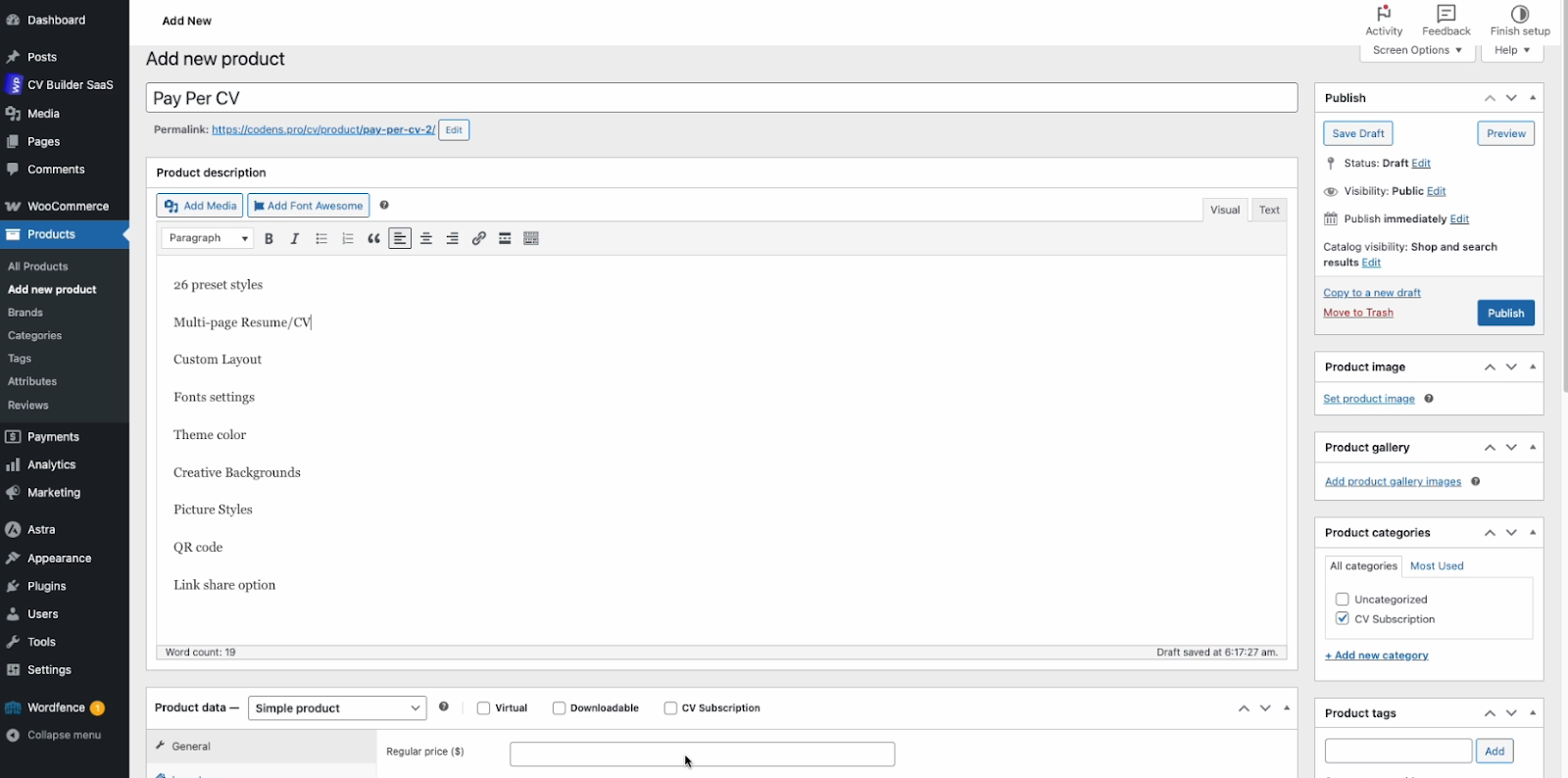Select the Most Used categories tab
The image size is (1568, 778).
tap(1437, 565)
